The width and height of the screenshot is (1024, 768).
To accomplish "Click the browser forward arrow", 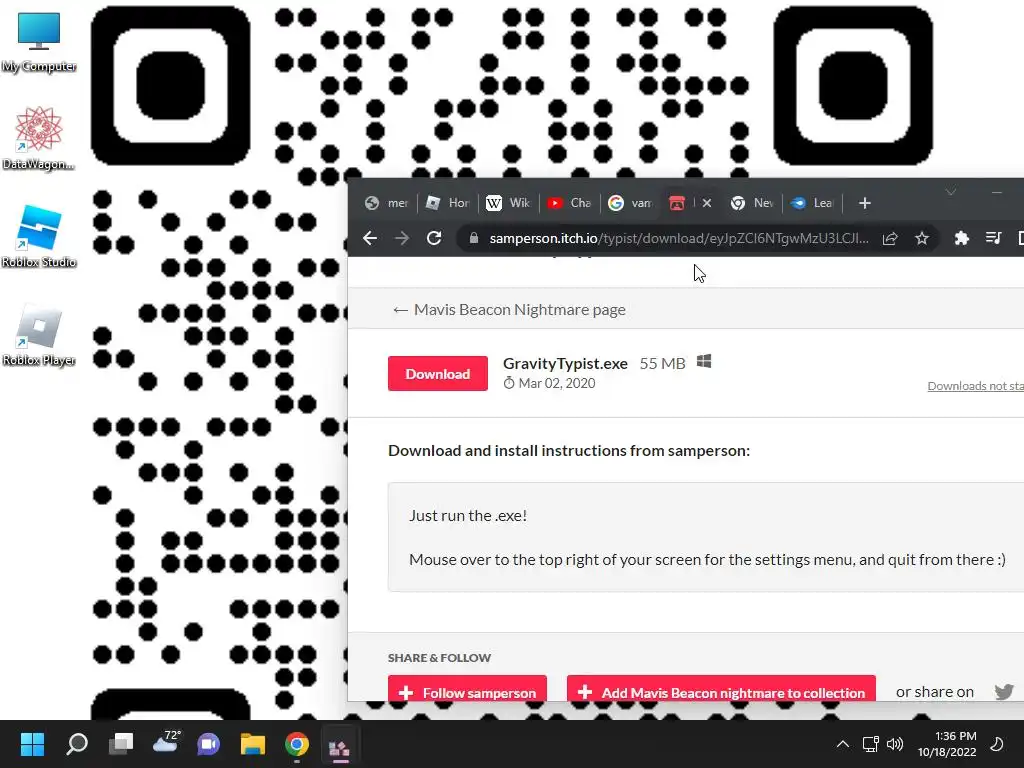I will click(x=402, y=238).
